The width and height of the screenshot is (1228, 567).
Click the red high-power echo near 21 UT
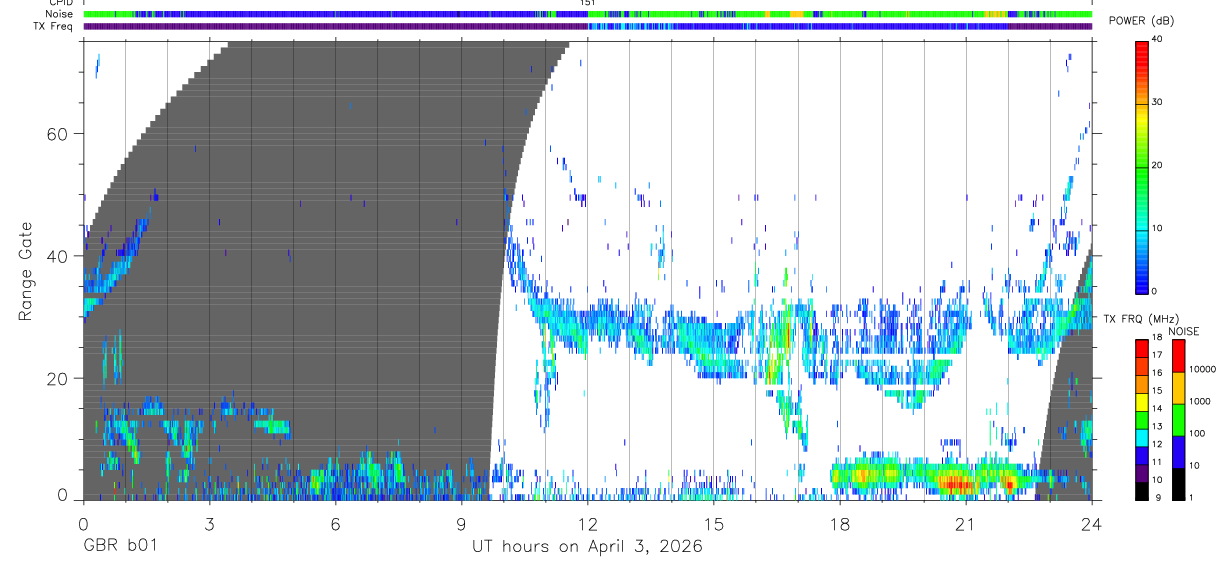[x=957, y=485]
